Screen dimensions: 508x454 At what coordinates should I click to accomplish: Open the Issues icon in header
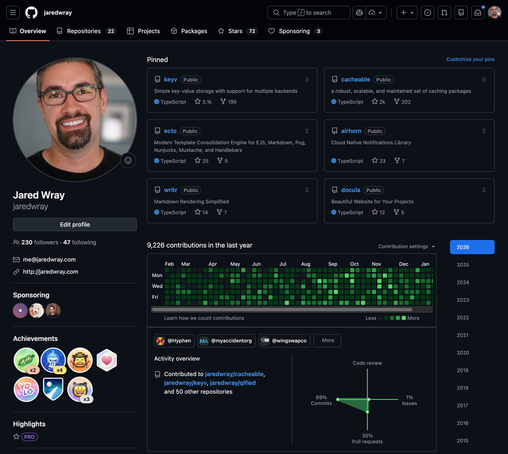pos(427,13)
